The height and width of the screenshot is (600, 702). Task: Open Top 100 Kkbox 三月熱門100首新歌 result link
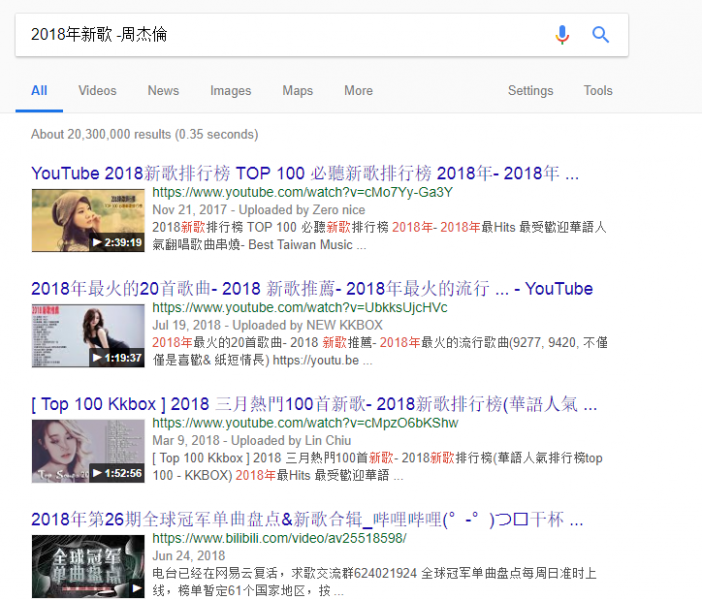tap(314, 404)
